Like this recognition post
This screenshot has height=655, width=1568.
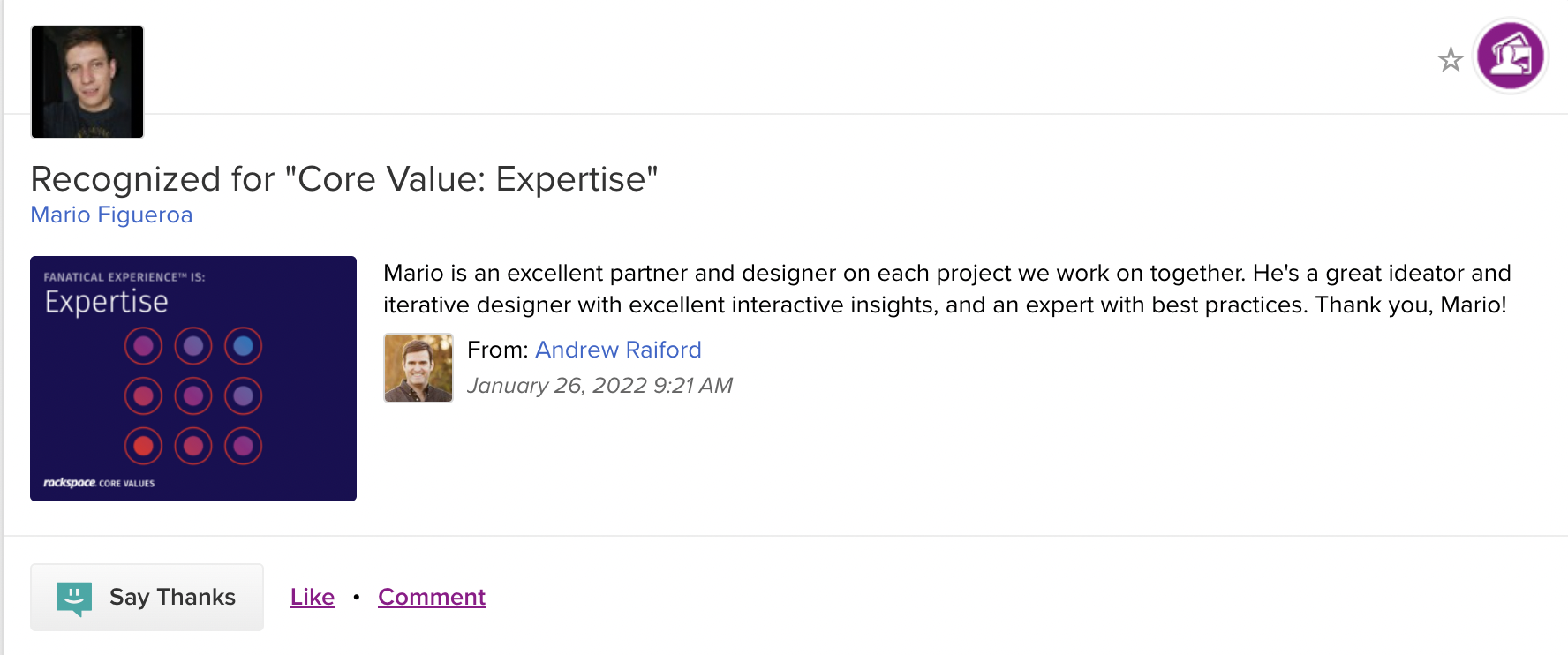pos(313,598)
